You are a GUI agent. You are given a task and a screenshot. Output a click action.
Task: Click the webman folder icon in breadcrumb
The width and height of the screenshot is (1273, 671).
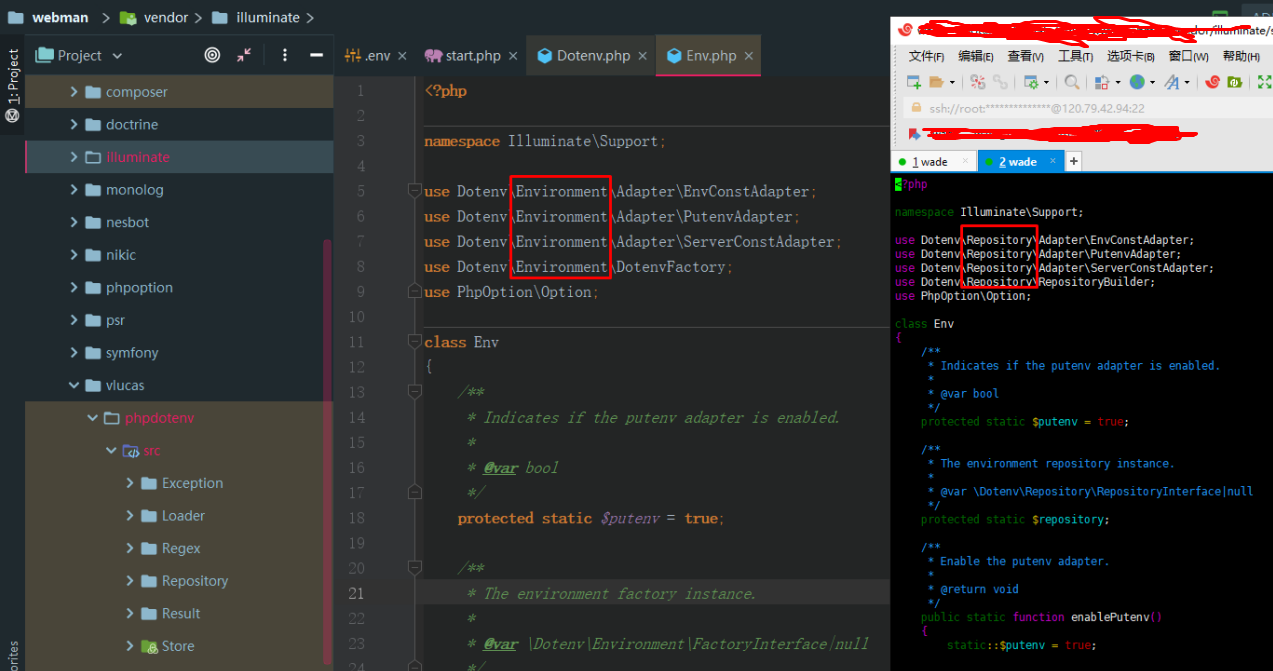tap(15, 17)
